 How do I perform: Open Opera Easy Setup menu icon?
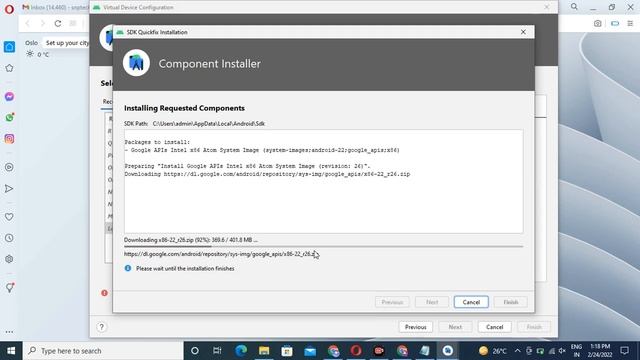coord(630,23)
